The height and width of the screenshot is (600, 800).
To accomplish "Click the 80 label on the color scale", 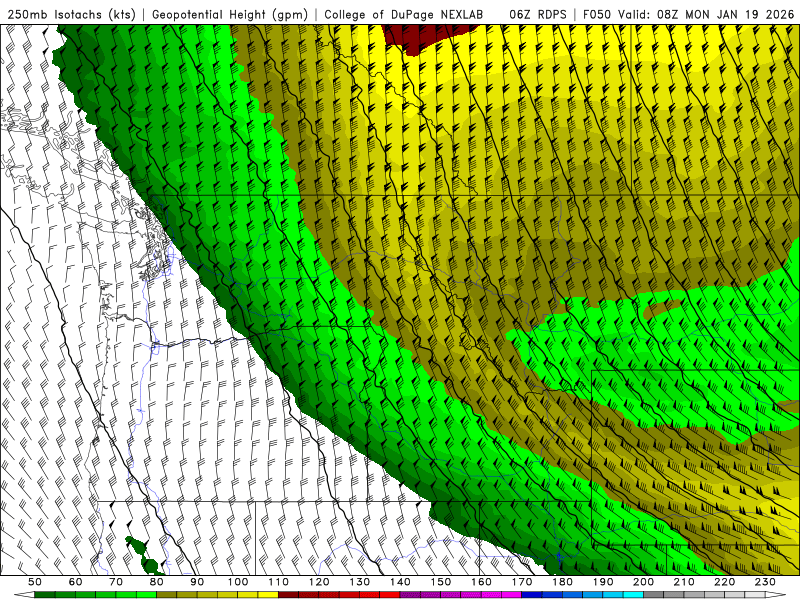I will pyautogui.click(x=157, y=582).
